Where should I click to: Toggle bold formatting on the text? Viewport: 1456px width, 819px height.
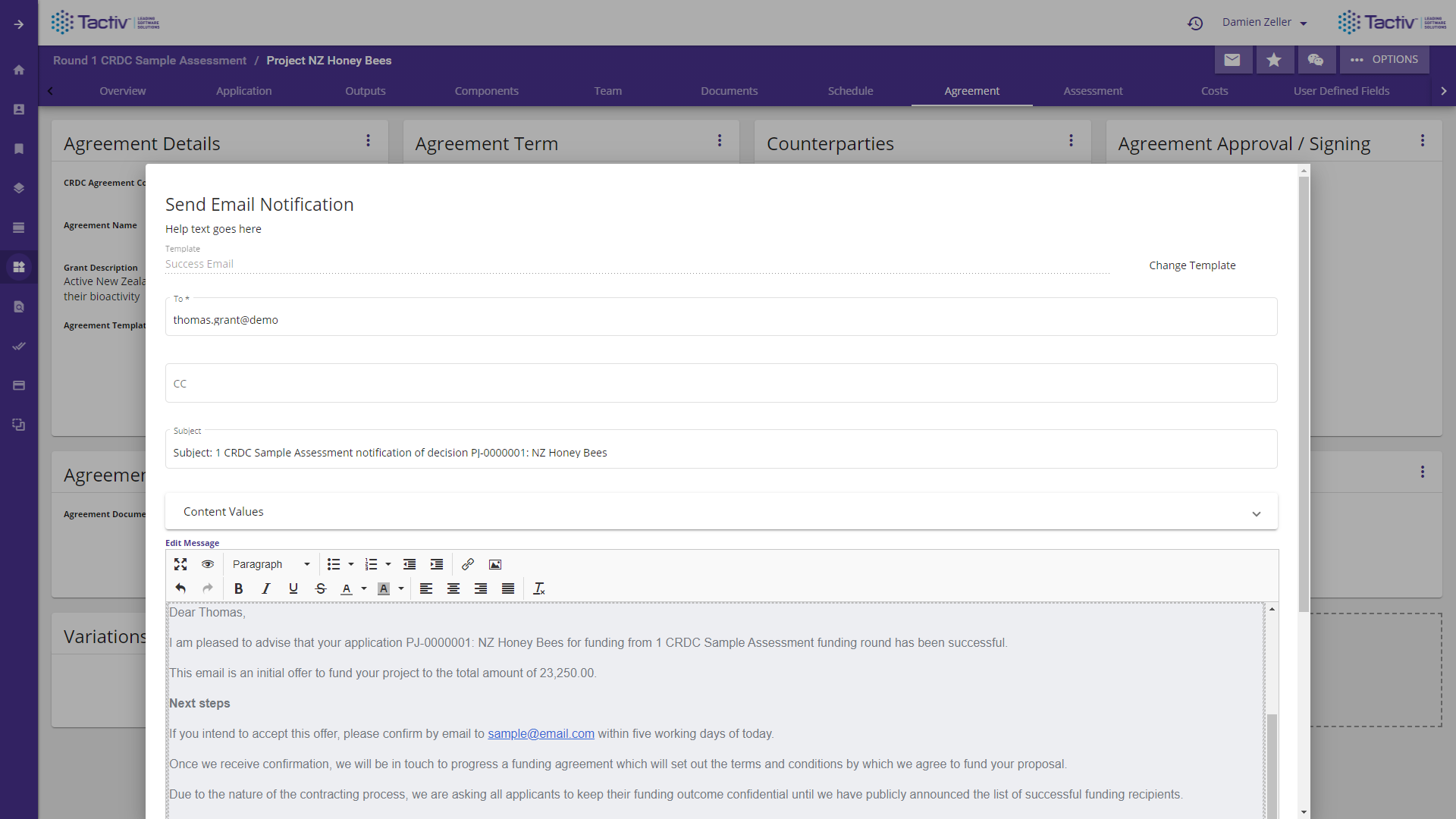[x=238, y=588]
